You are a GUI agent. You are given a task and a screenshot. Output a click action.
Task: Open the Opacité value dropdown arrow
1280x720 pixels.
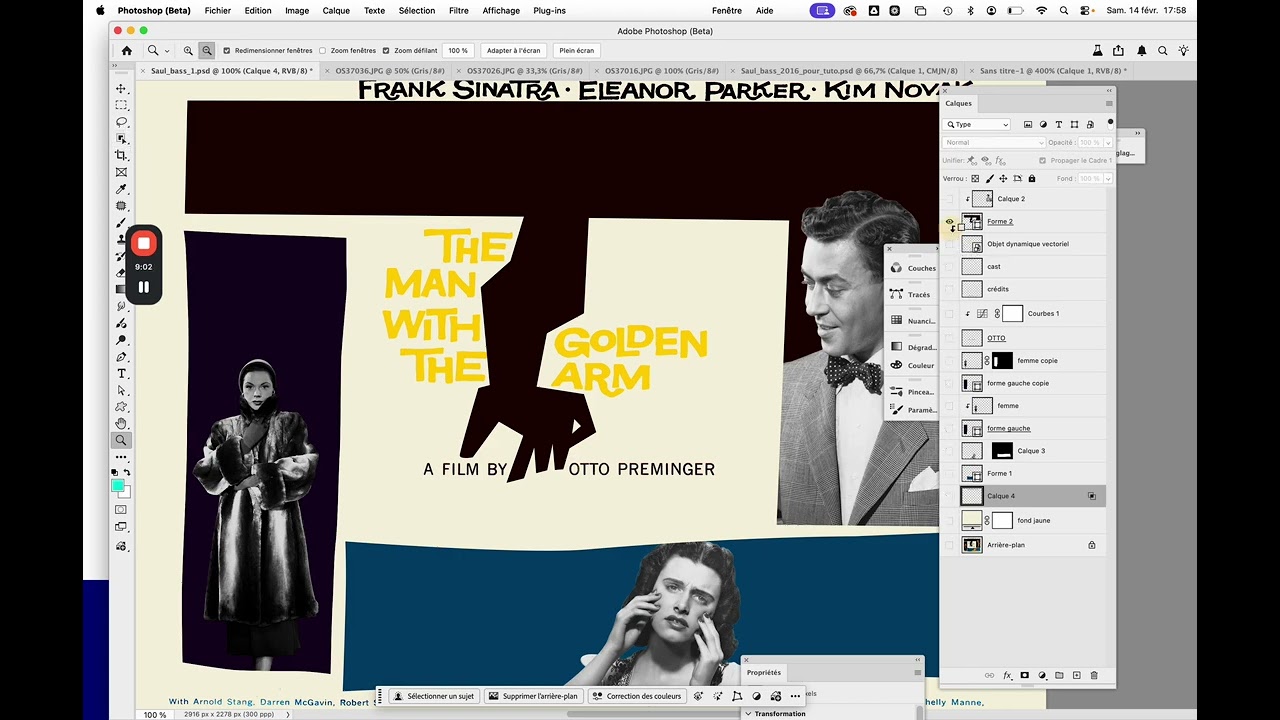pyautogui.click(x=1108, y=142)
